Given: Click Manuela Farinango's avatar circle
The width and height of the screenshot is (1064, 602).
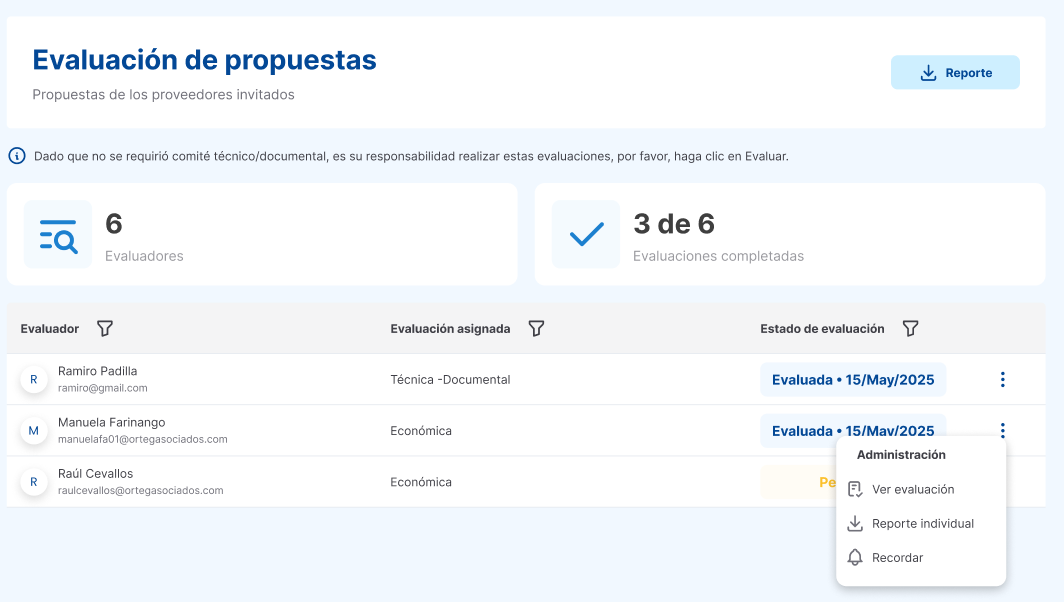Looking at the screenshot, I should coord(33,430).
